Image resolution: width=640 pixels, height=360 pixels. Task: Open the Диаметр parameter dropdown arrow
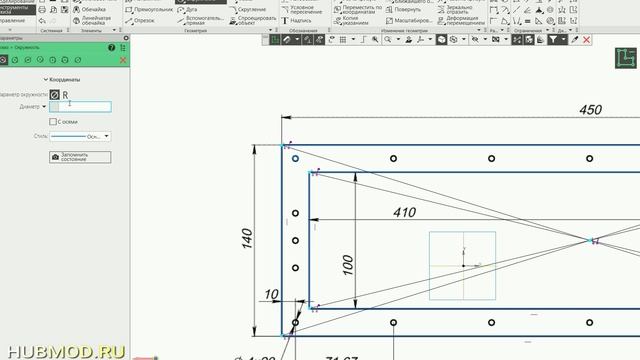44,107
